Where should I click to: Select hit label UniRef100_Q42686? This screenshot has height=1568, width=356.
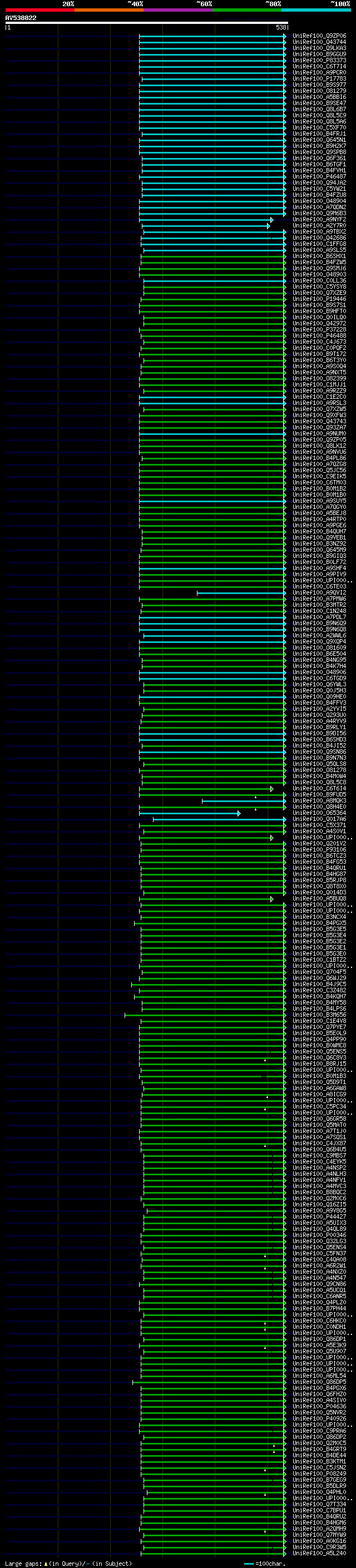pos(319,238)
